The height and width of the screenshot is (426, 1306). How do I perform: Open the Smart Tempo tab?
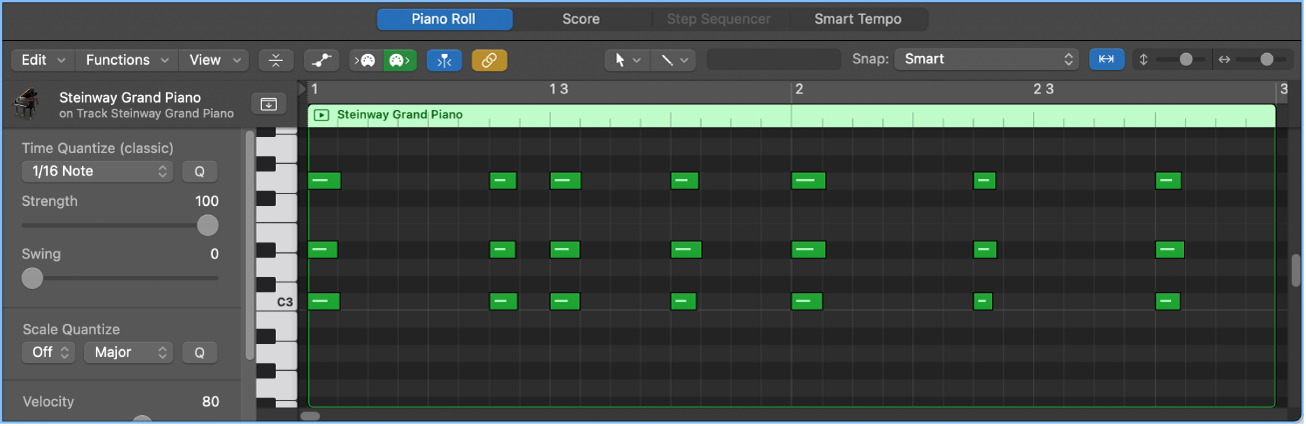857,19
